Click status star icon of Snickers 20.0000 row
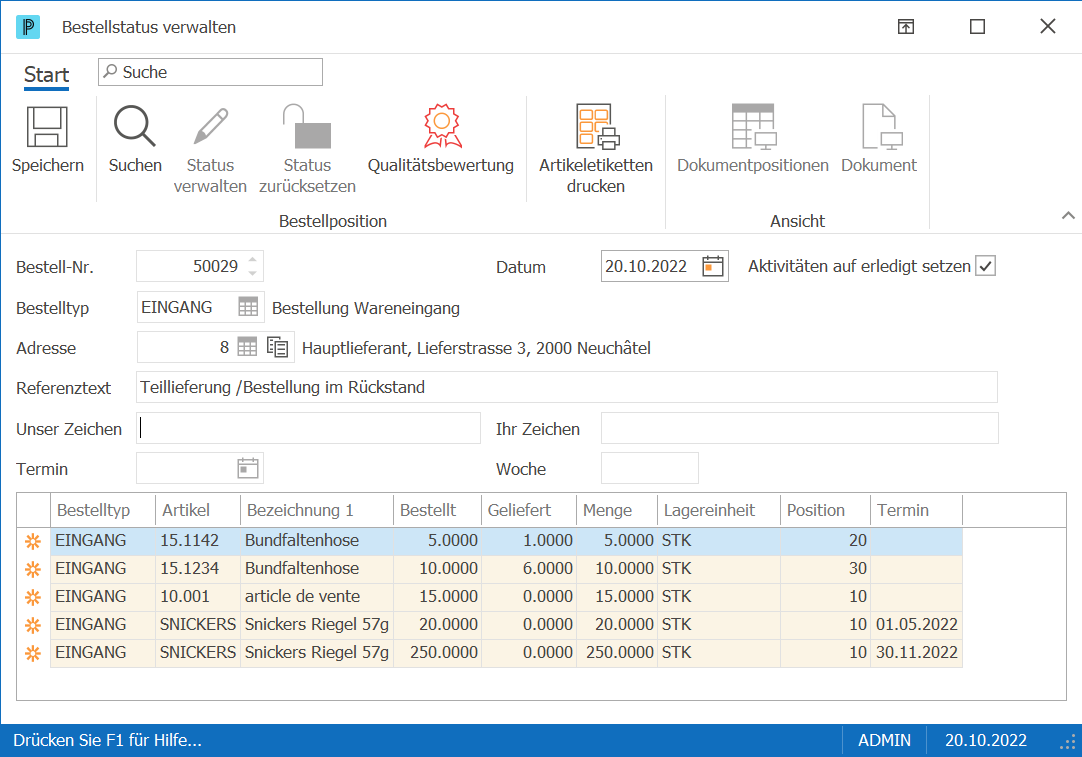Viewport: 1082px width, 757px height. point(32,625)
